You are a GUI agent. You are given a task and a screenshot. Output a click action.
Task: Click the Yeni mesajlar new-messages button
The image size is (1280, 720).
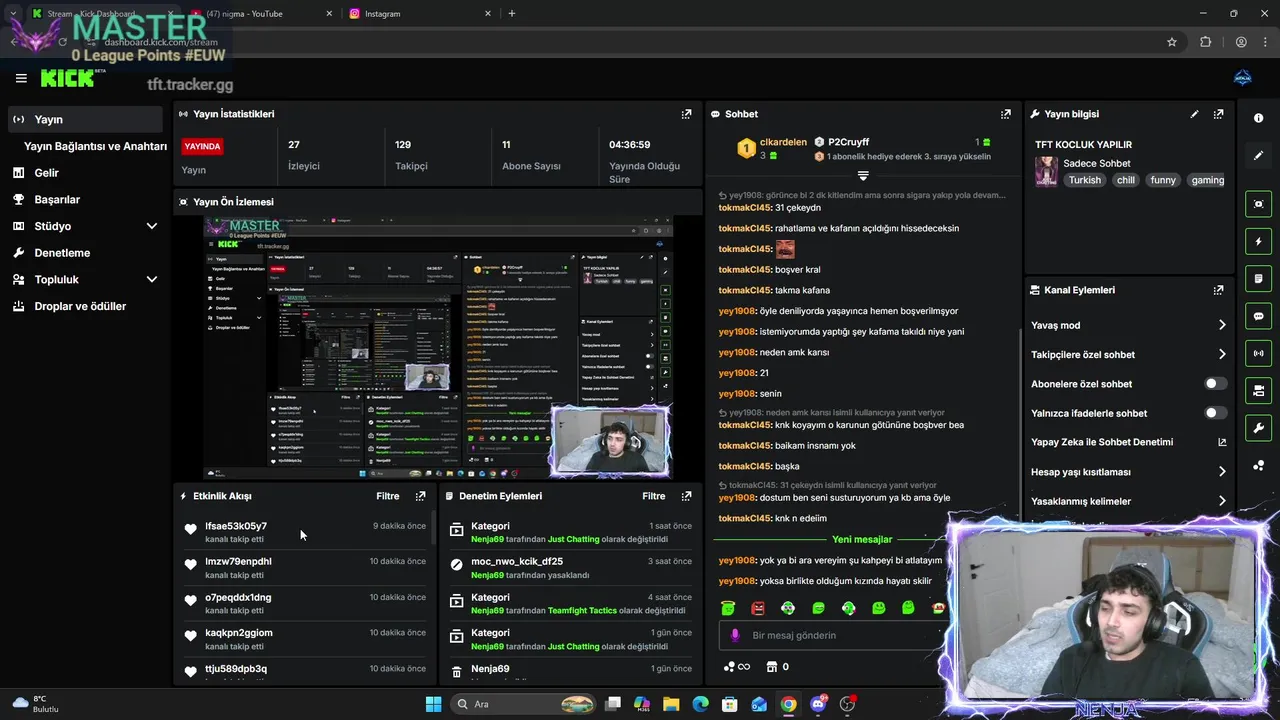click(x=862, y=539)
